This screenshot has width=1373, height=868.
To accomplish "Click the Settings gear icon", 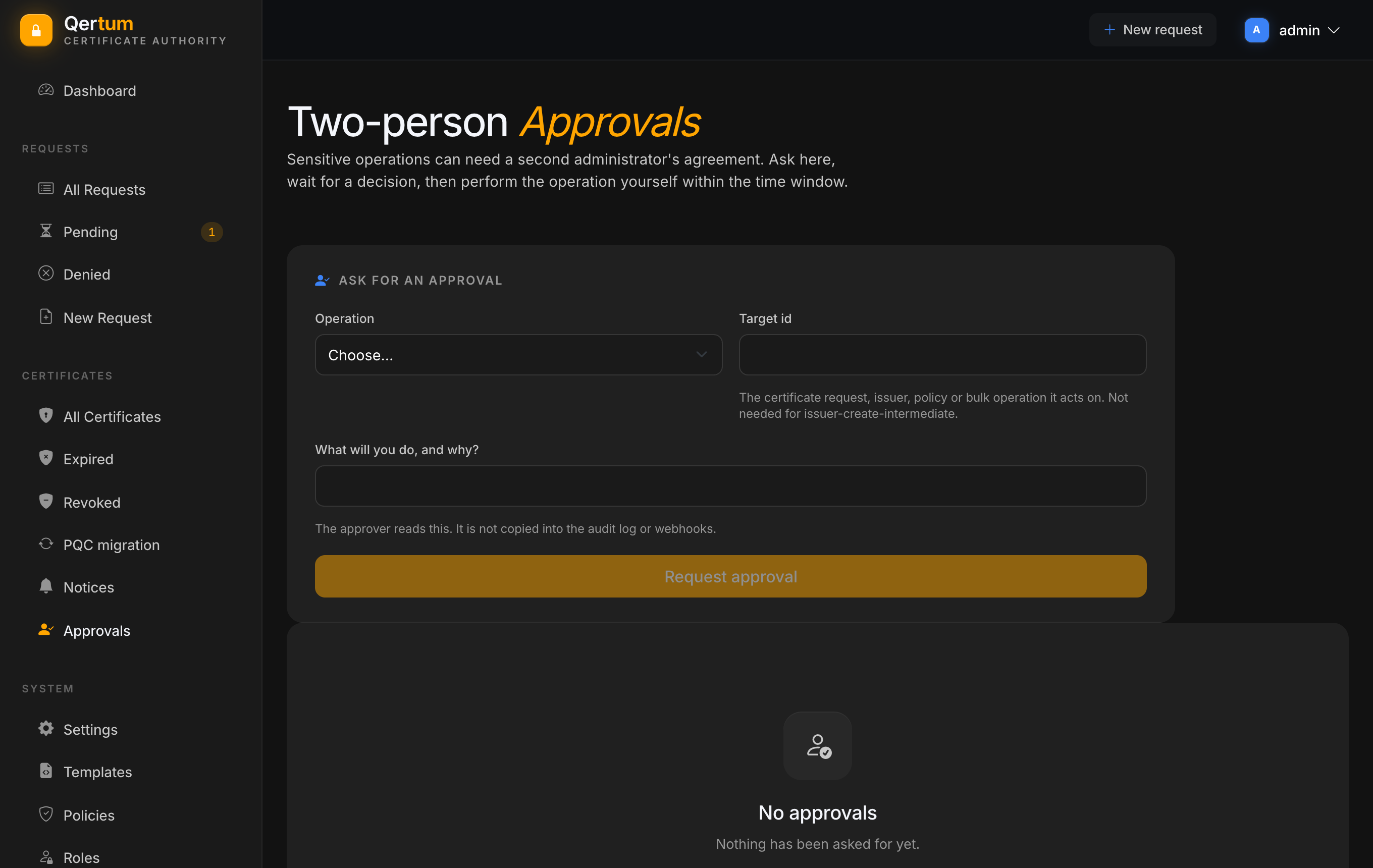I will pyautogui.click(x=45, y=728).
